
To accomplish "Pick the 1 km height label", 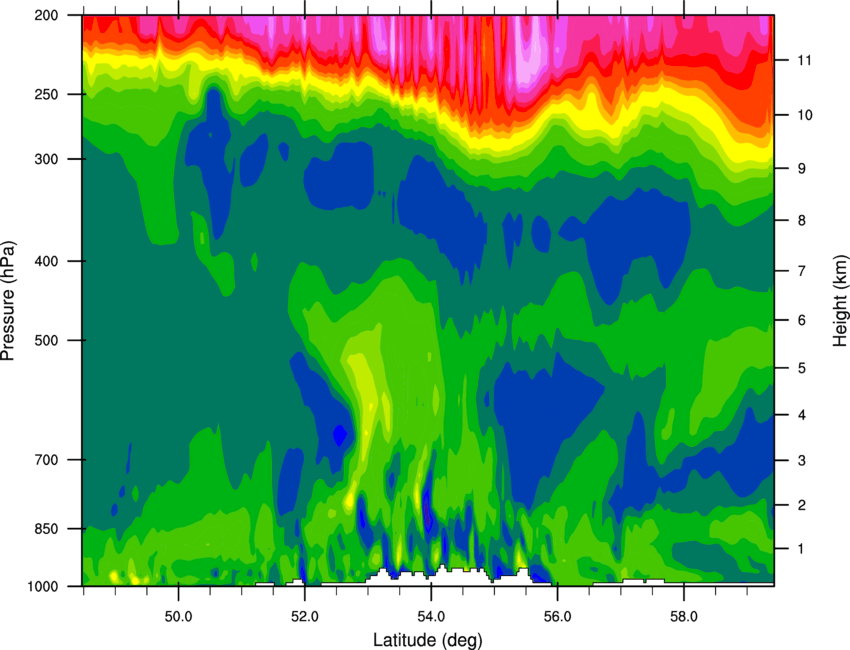I will (802, 549).
